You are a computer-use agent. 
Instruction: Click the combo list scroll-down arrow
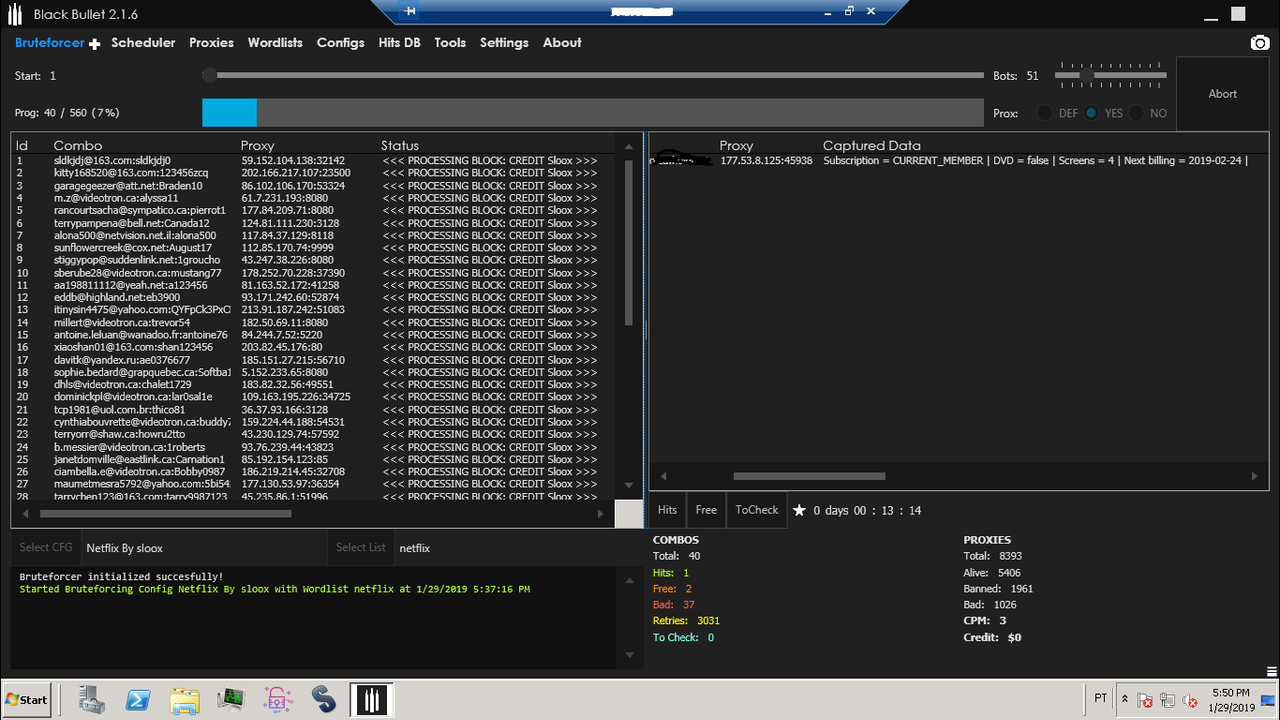(629, 485)
